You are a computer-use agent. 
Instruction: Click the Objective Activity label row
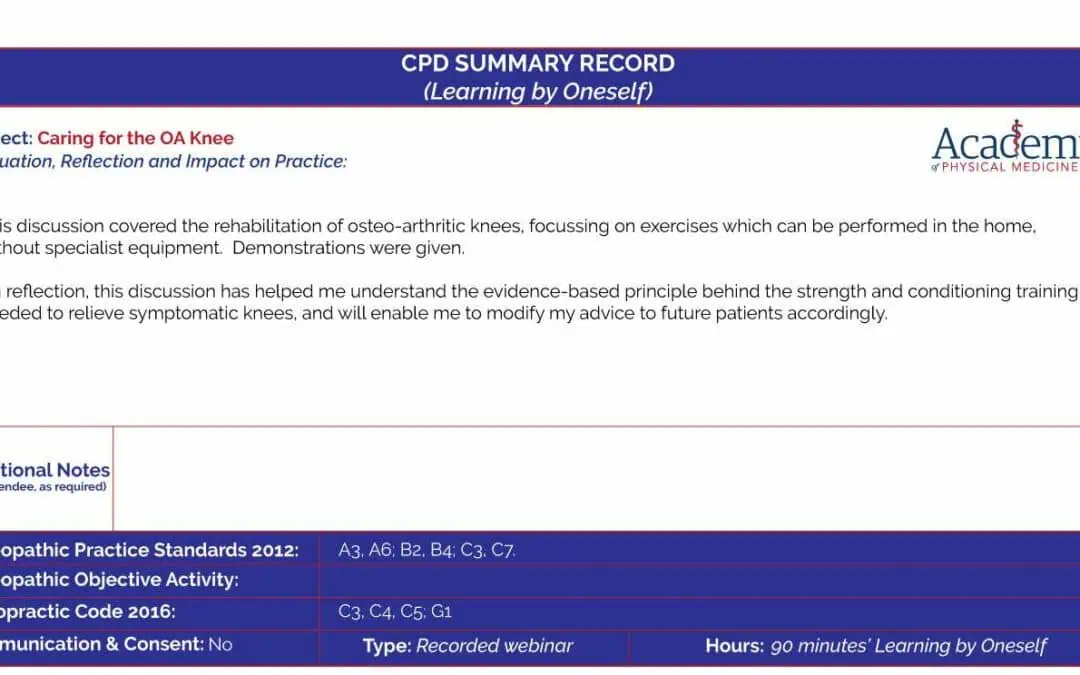159,580
